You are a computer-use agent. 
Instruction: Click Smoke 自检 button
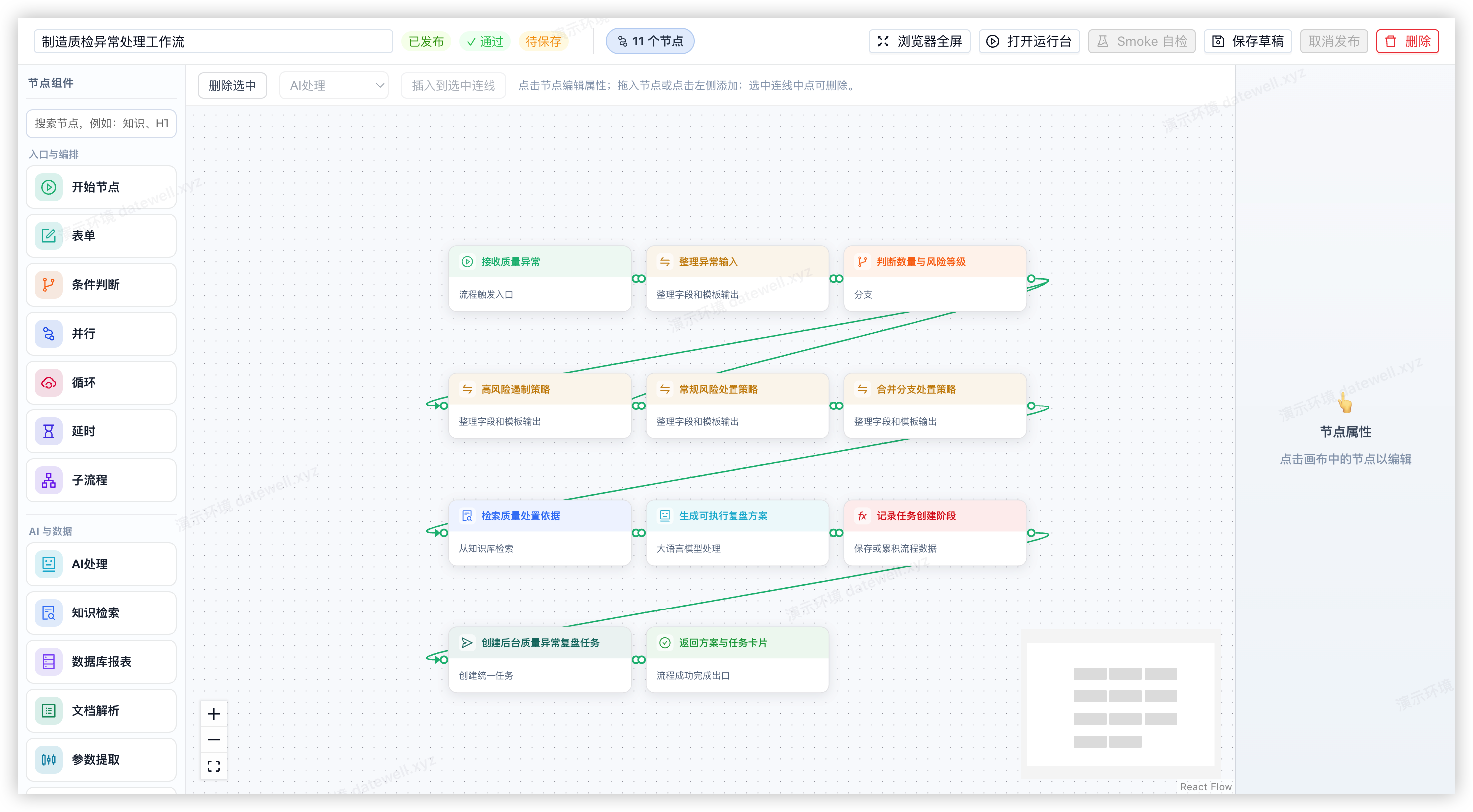(1141, 41)
